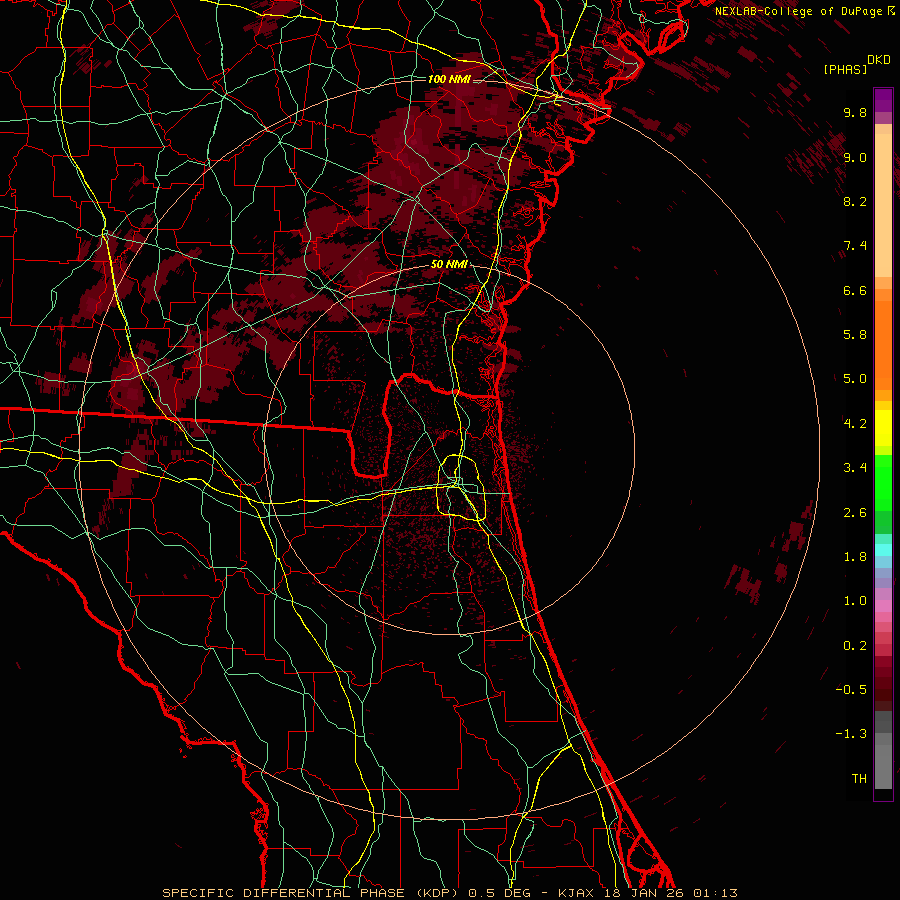900x900 pixels.
Task: Click the 8.2 color scale value
Action: click(855, 201)
